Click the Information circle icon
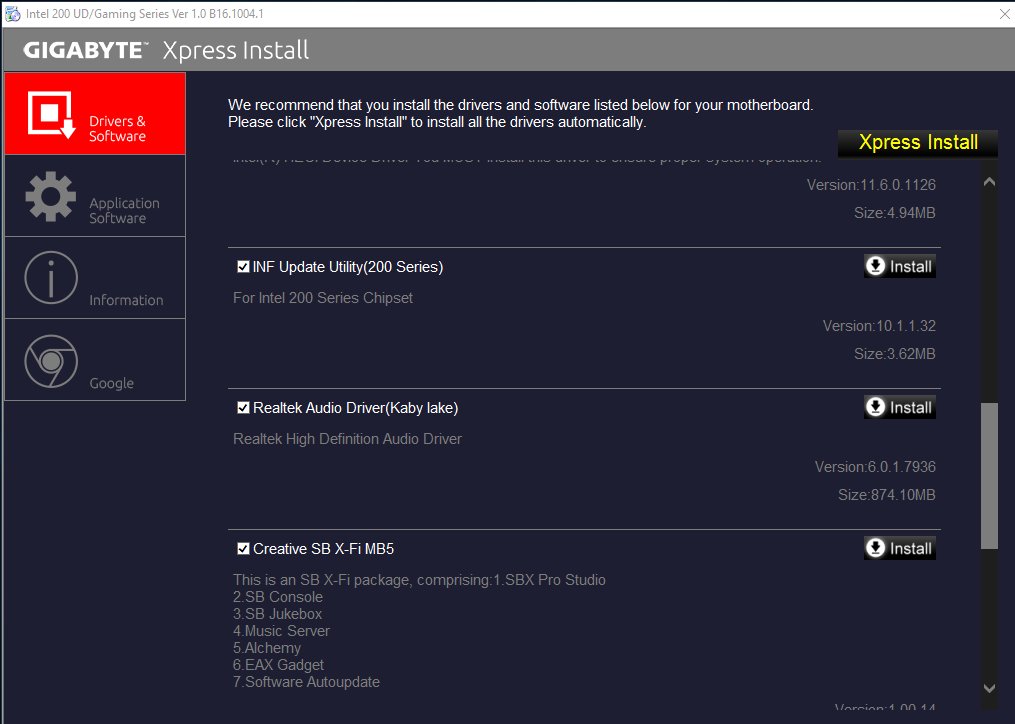This screenshot has height=724, width=1015. coord(50,278)
